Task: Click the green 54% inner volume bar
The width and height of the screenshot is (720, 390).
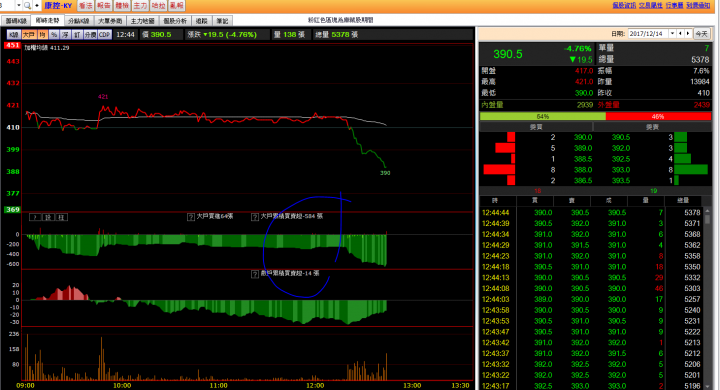Action: pos(543,117)
